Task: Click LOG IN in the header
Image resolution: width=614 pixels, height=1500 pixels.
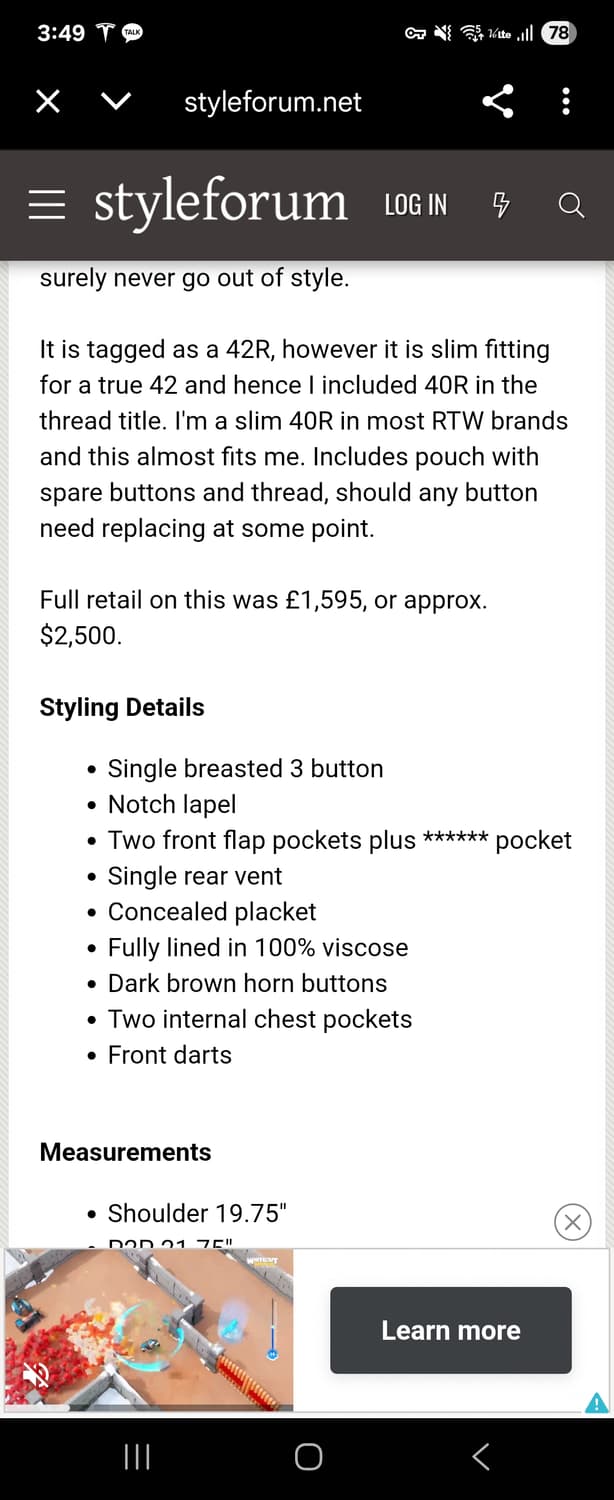Action: [416, 205]
